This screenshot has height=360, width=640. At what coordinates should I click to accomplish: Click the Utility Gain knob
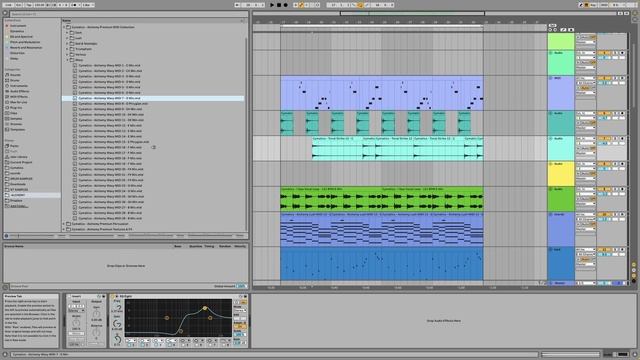click(96, 315)
